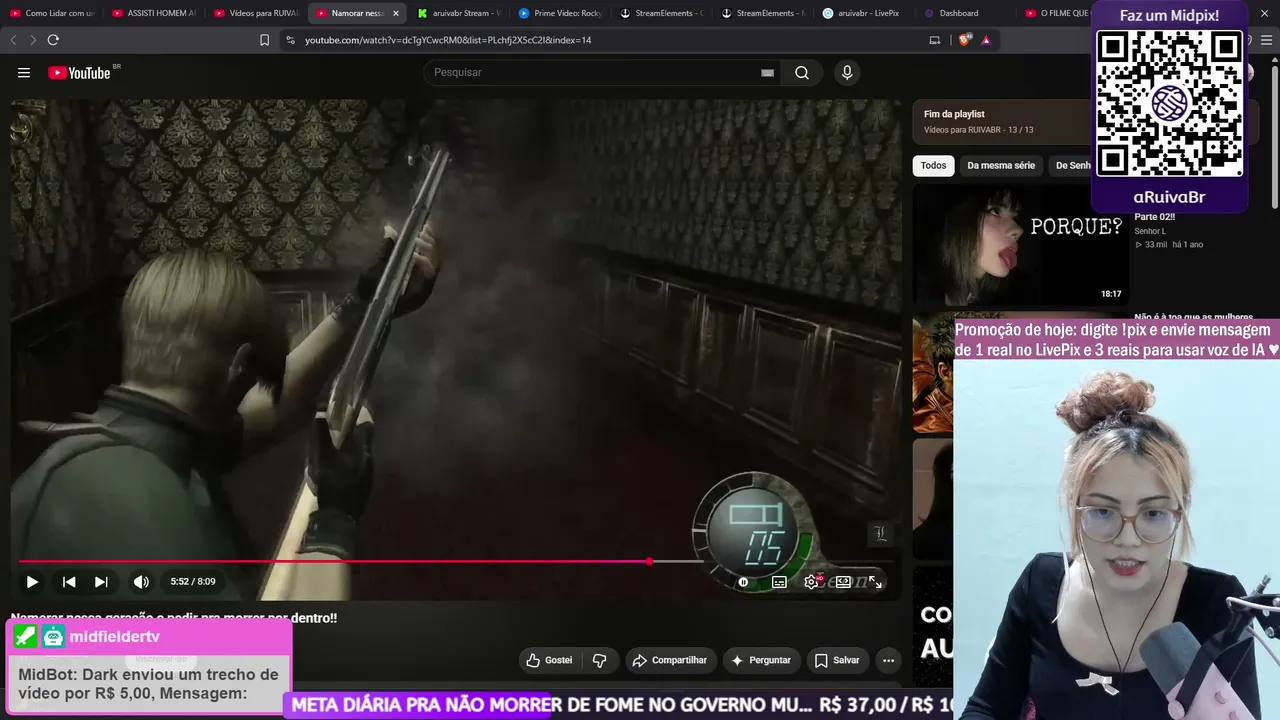Open the on-screen keyboard in the search box
This screenshot has height=720, width=1280.
[767, 73]
